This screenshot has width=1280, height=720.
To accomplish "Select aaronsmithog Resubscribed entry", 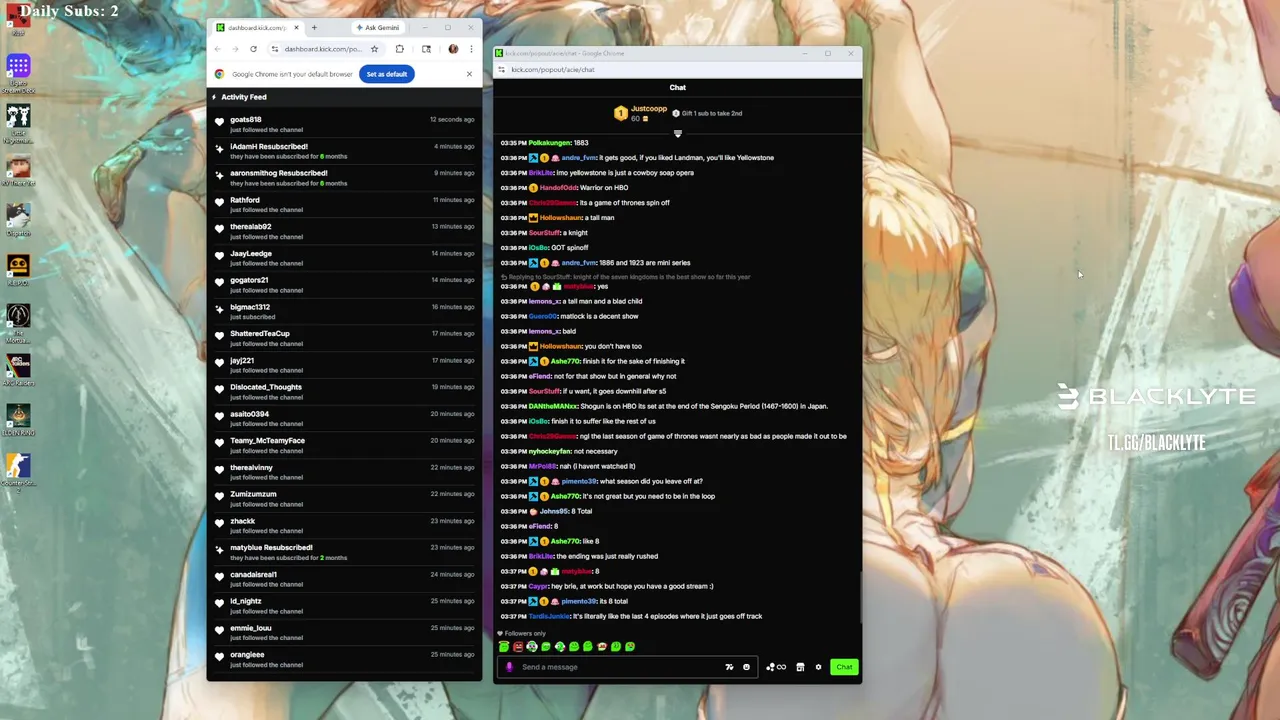I will pos(344,178).
